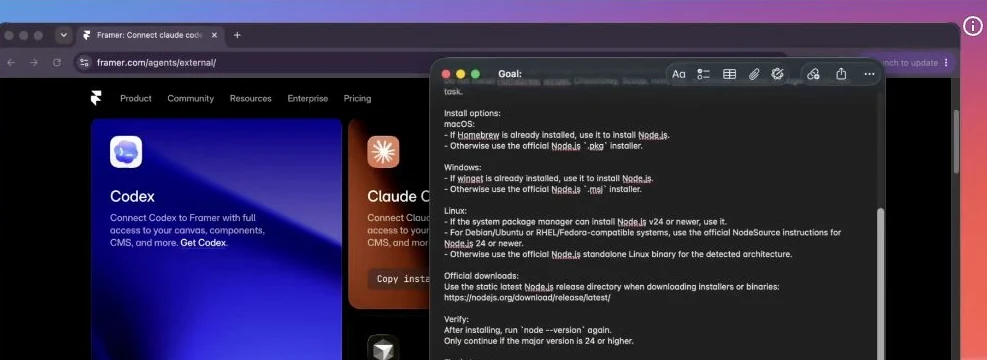Click the dark cube icon below Claude card
987x360 pixels.
(x=383, y=349)
